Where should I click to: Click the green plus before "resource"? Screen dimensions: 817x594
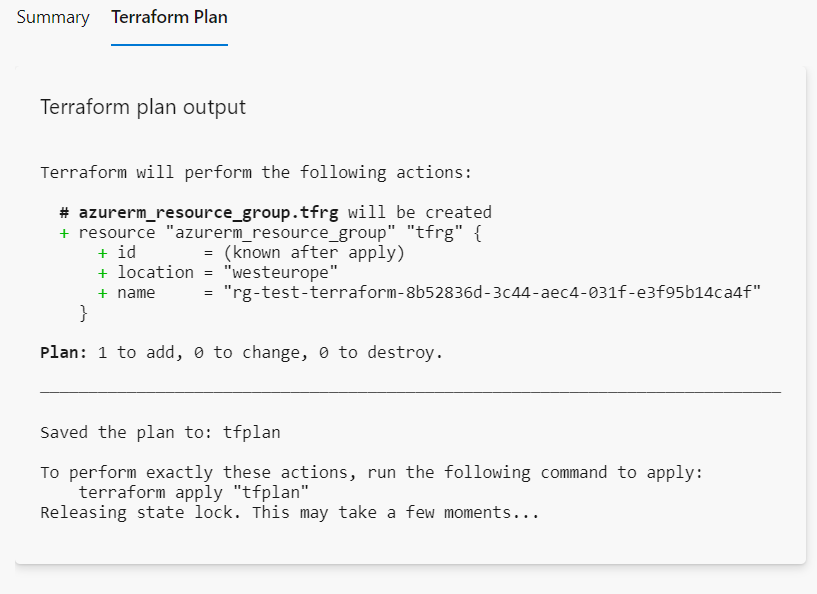pyautogui.click(x=64, y=232)
